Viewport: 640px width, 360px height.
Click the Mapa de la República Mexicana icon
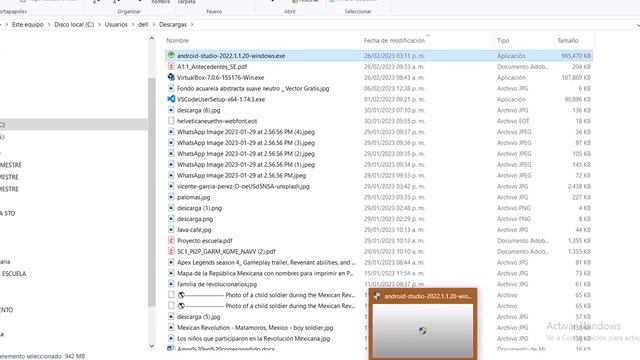pyautogui.click(x=171, y=273)
